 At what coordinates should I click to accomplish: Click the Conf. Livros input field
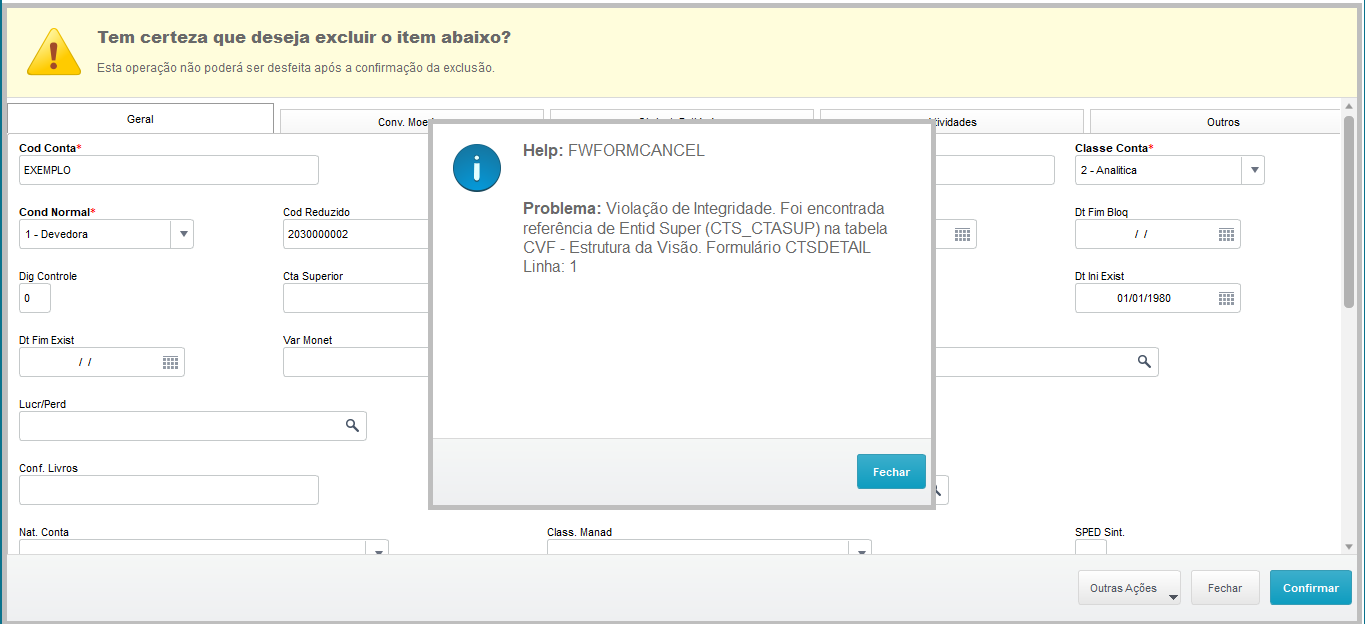click(x=168, y=490)
